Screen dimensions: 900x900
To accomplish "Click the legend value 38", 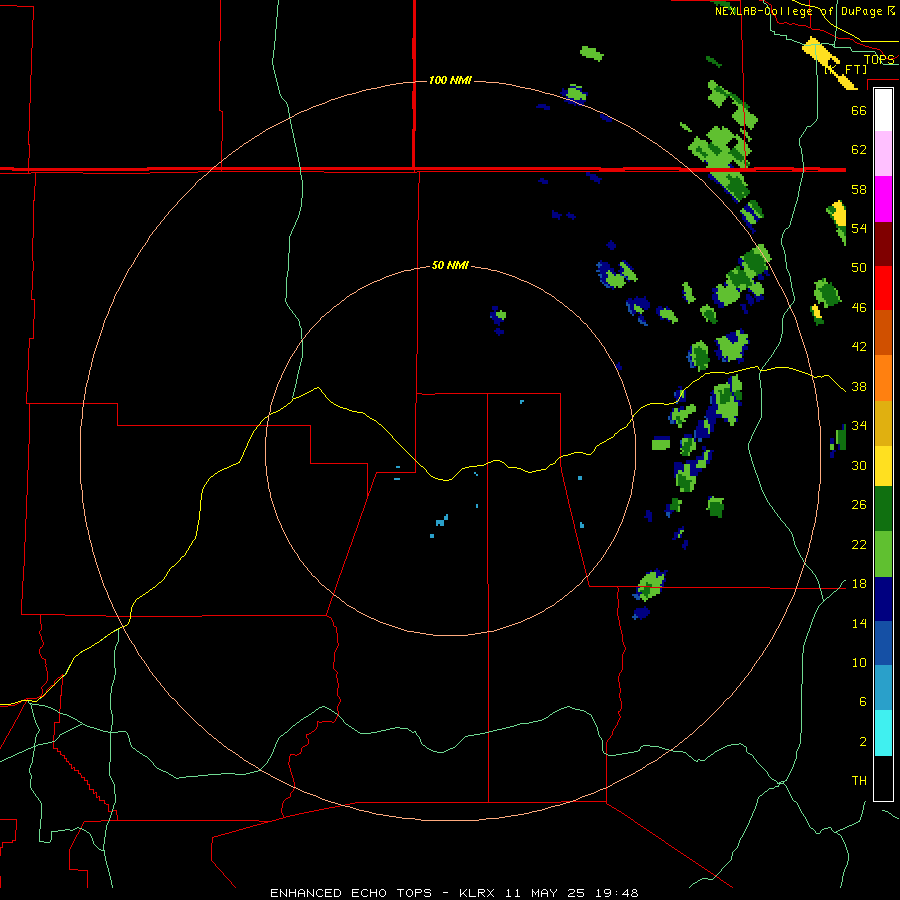I will coord(859,386).
